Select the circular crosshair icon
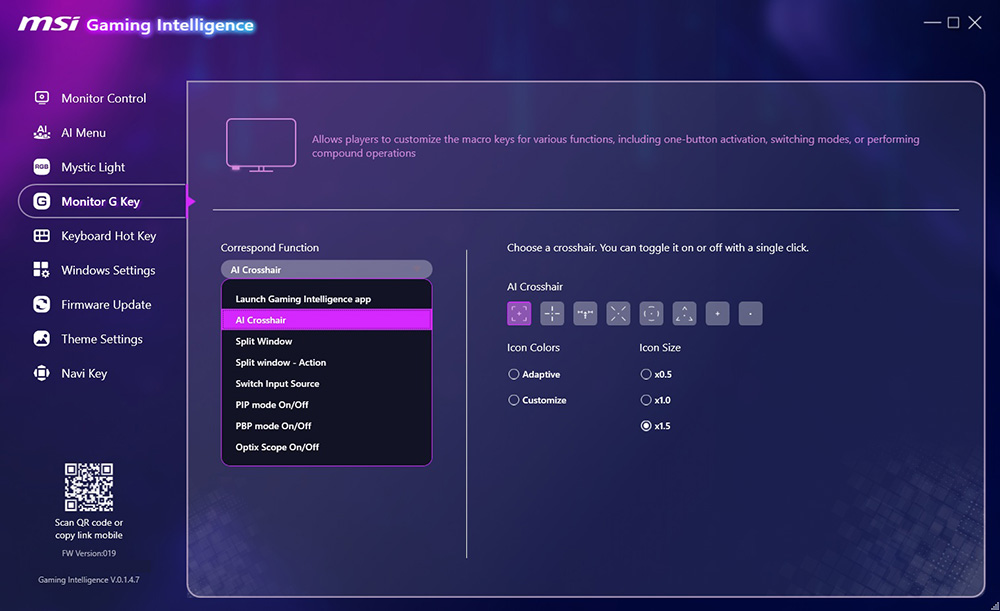This screenshot has height=611, width=1000. tap(651, 313)
